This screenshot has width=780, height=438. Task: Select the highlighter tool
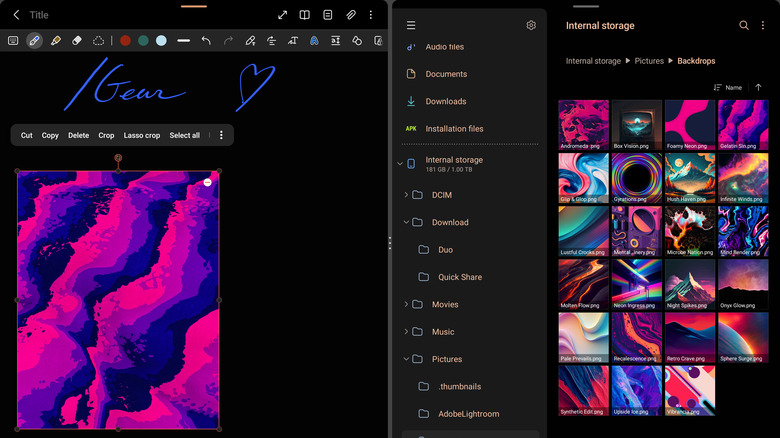point(56,41)
